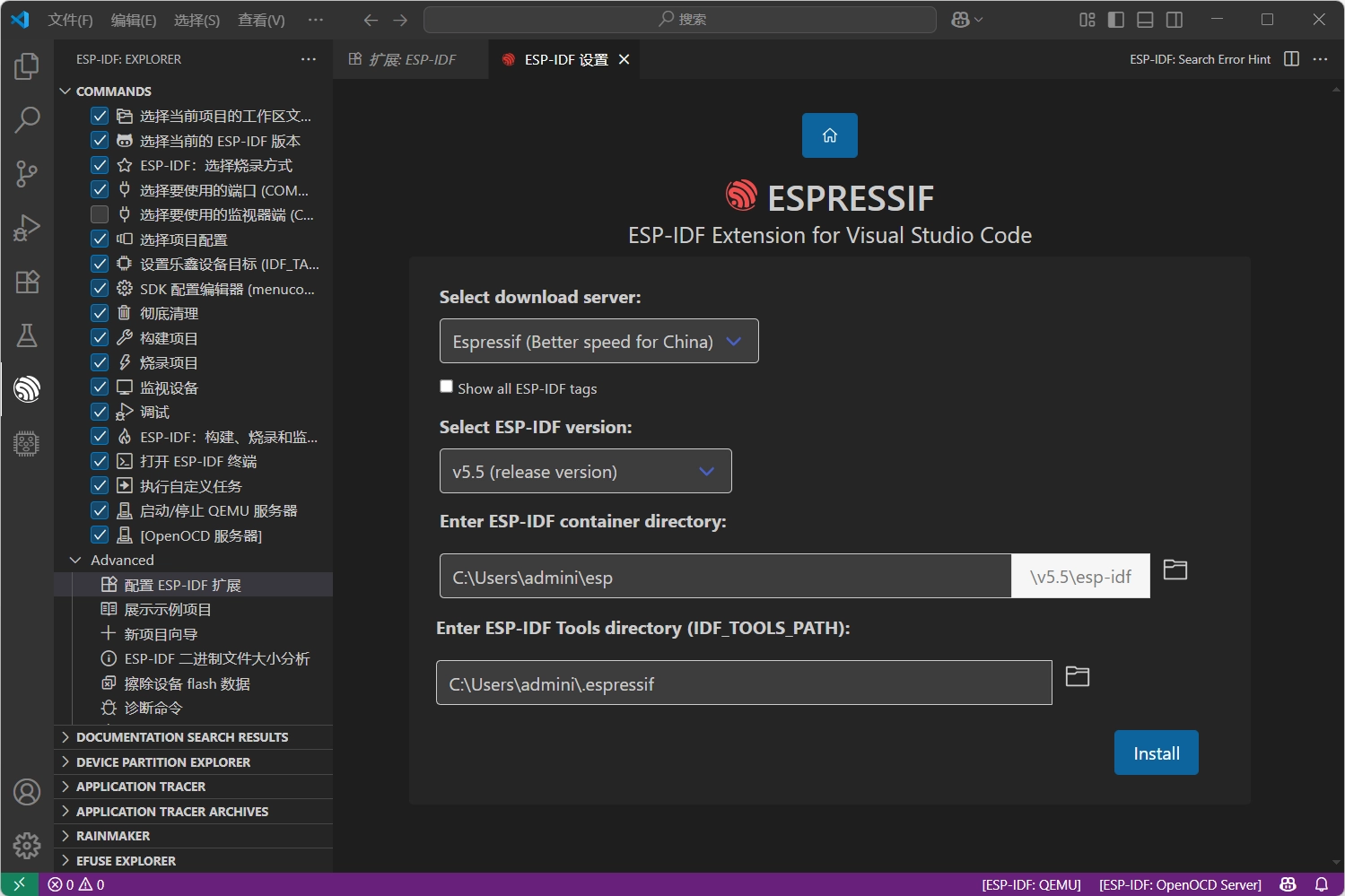Open the Manage settings gear icon
Image resolution: width=1345 pixels, height=896 pixels.
pyautogui.click(x=27, y=845)
